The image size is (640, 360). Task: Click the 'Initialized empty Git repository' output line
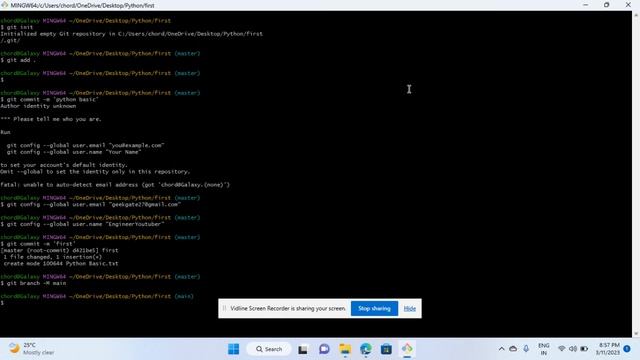point(131,34)
